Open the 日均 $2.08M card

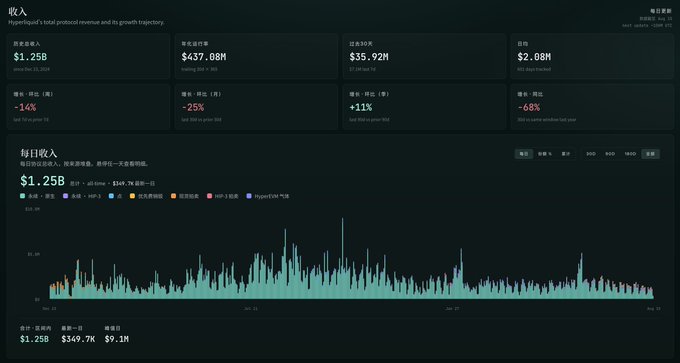click(592, 56)
